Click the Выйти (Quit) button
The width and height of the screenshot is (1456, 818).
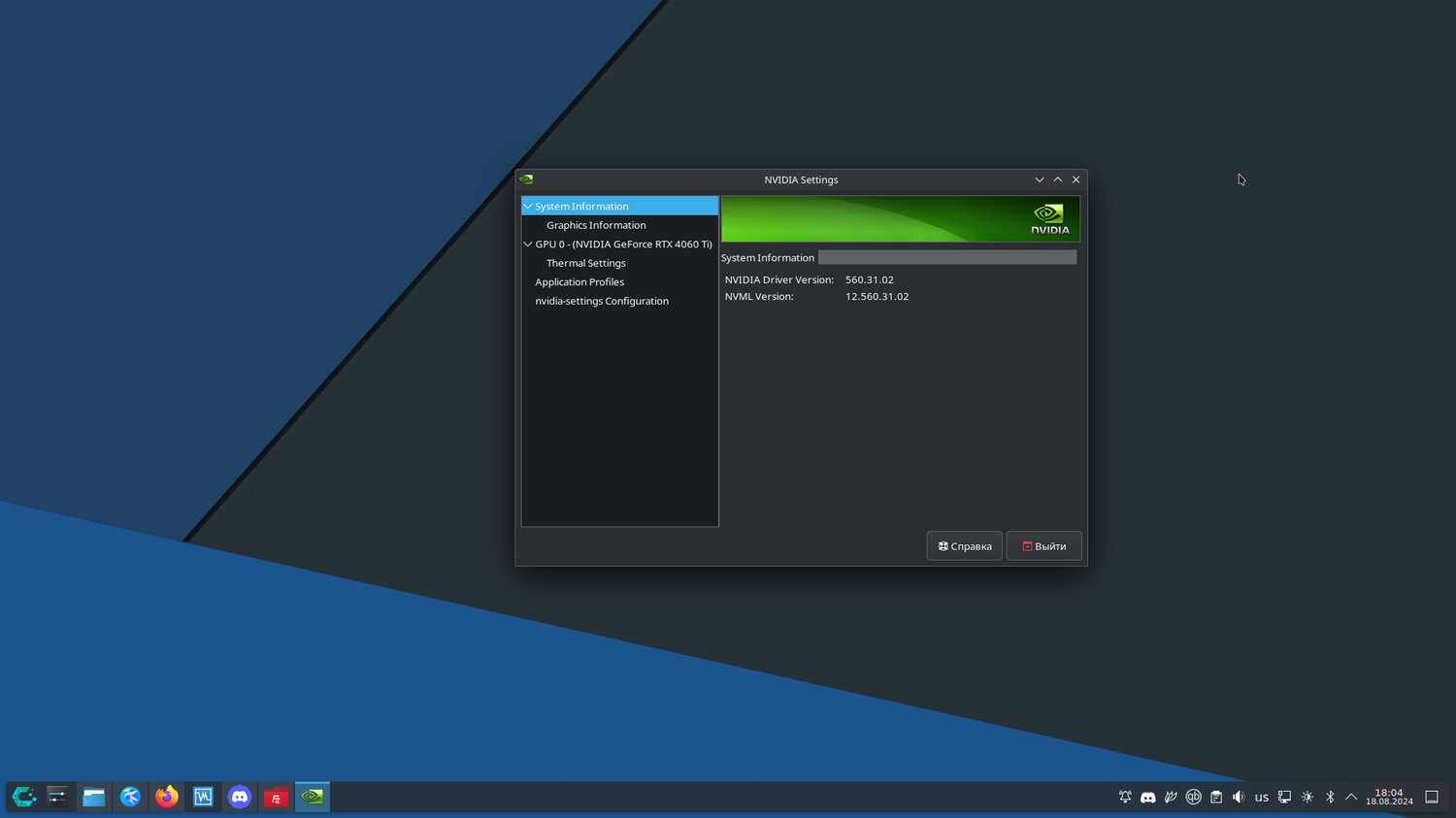click(x=1043, y=546)
